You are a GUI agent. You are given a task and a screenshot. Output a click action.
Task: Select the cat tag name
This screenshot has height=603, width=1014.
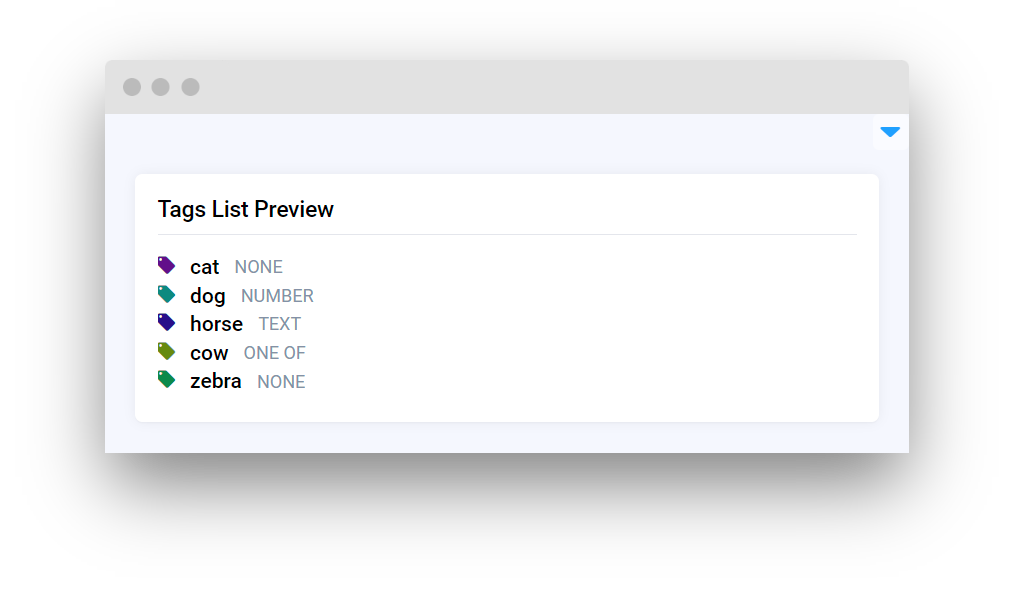pos(204,267)
